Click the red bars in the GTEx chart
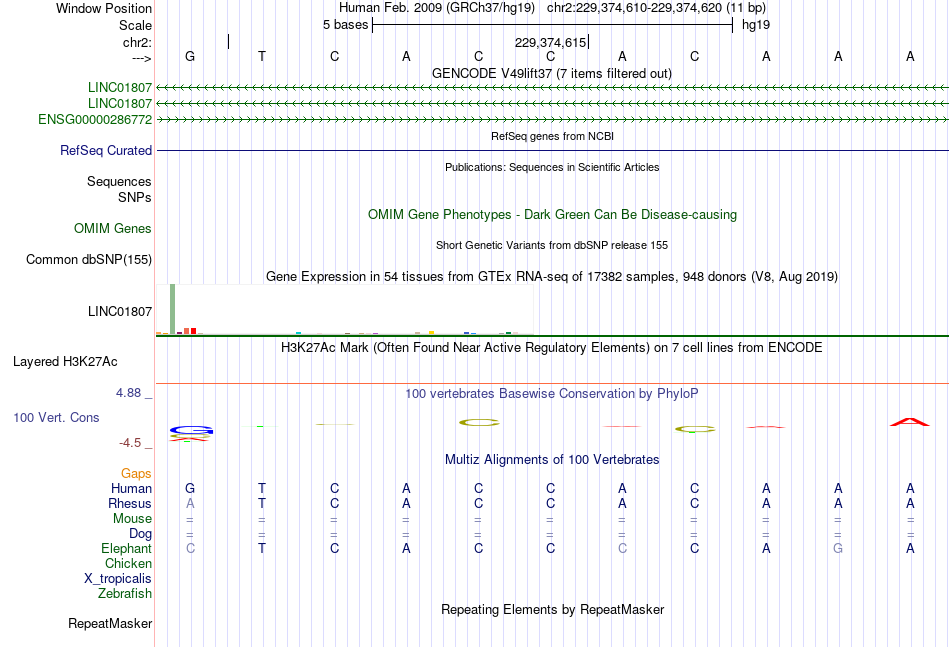950x647 pixels. tap(190, 331)
